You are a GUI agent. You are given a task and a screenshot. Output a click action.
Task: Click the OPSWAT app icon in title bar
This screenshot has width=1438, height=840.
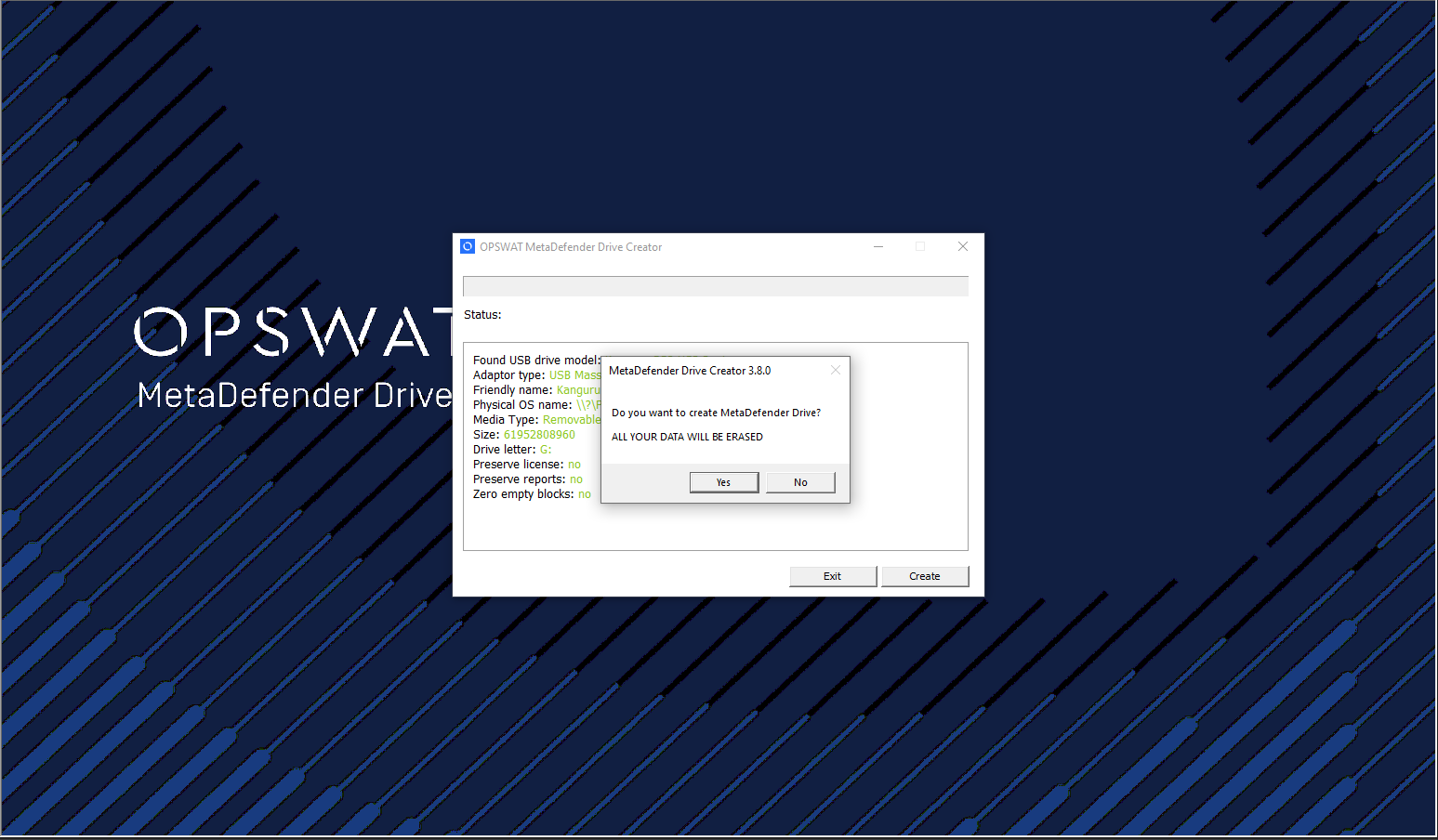468,246
